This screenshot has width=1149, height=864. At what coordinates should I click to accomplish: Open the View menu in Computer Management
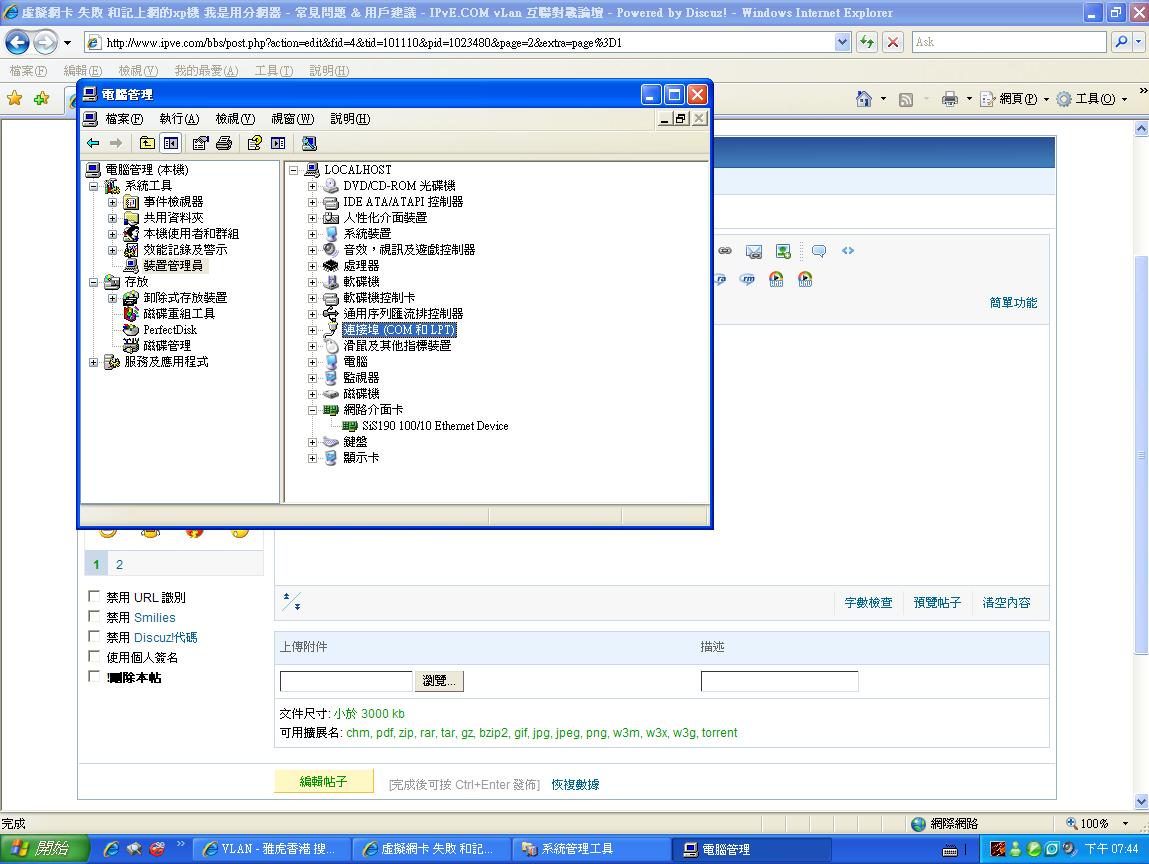[235, 119]
